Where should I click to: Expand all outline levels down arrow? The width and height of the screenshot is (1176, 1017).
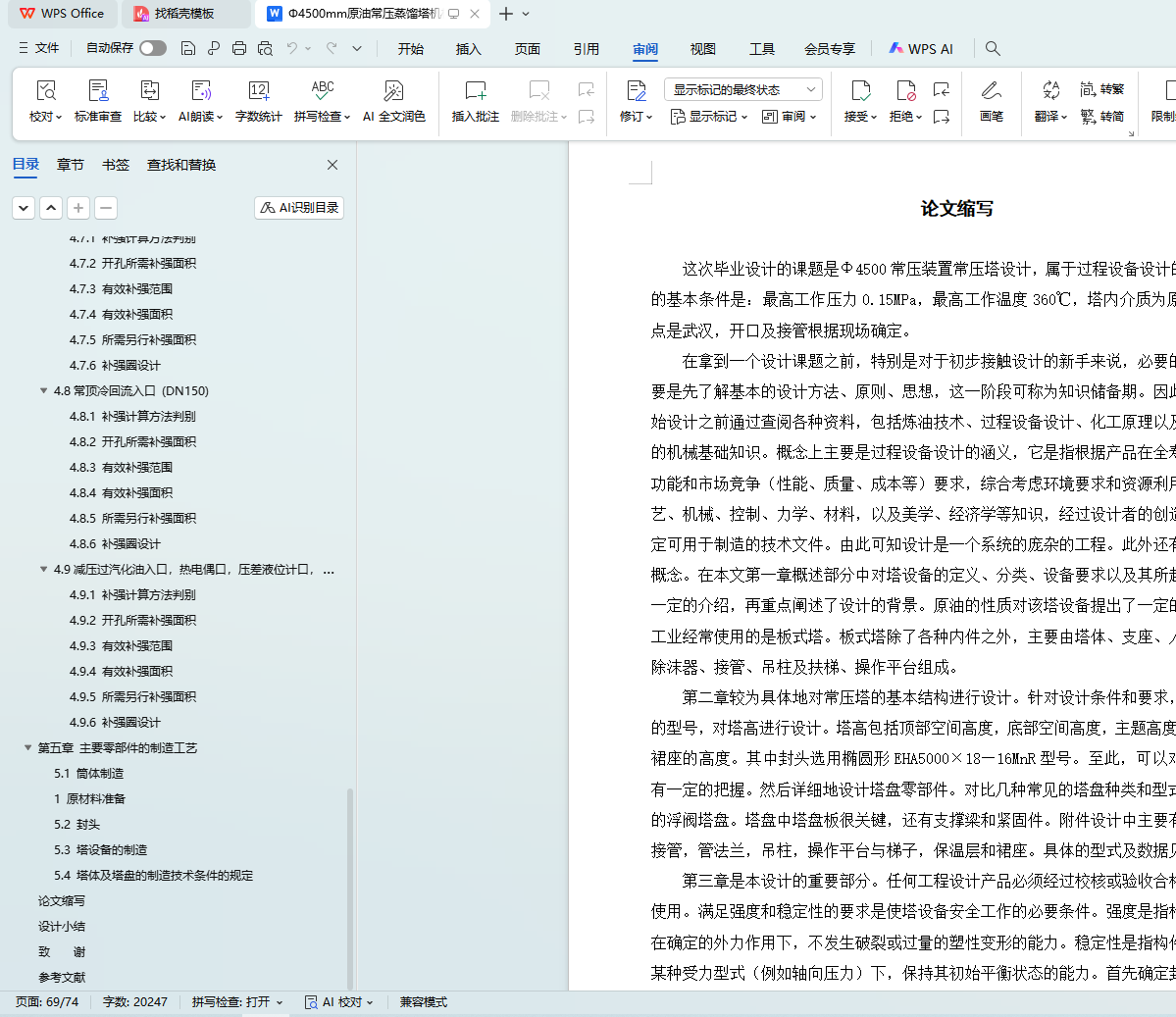point(24,208)
